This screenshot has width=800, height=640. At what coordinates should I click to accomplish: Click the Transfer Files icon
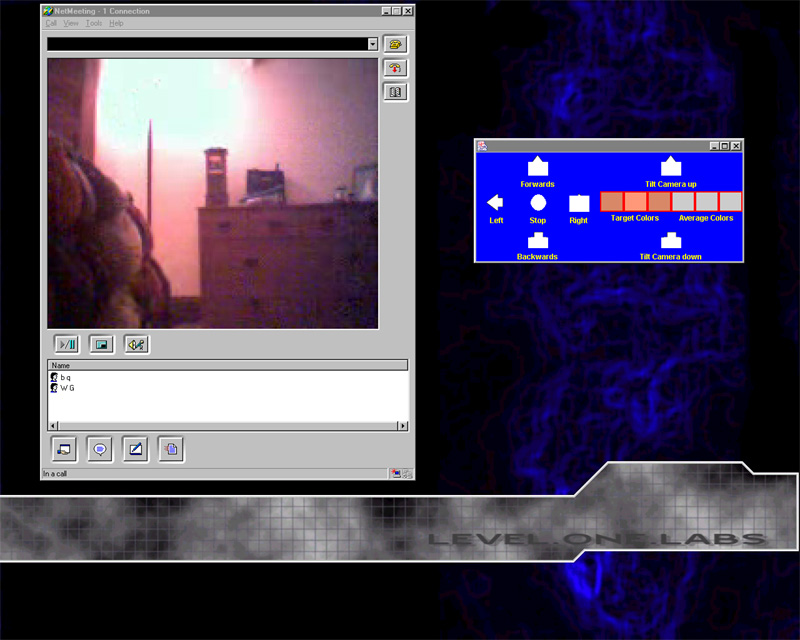pyautogui.click(x=171, y=449)
